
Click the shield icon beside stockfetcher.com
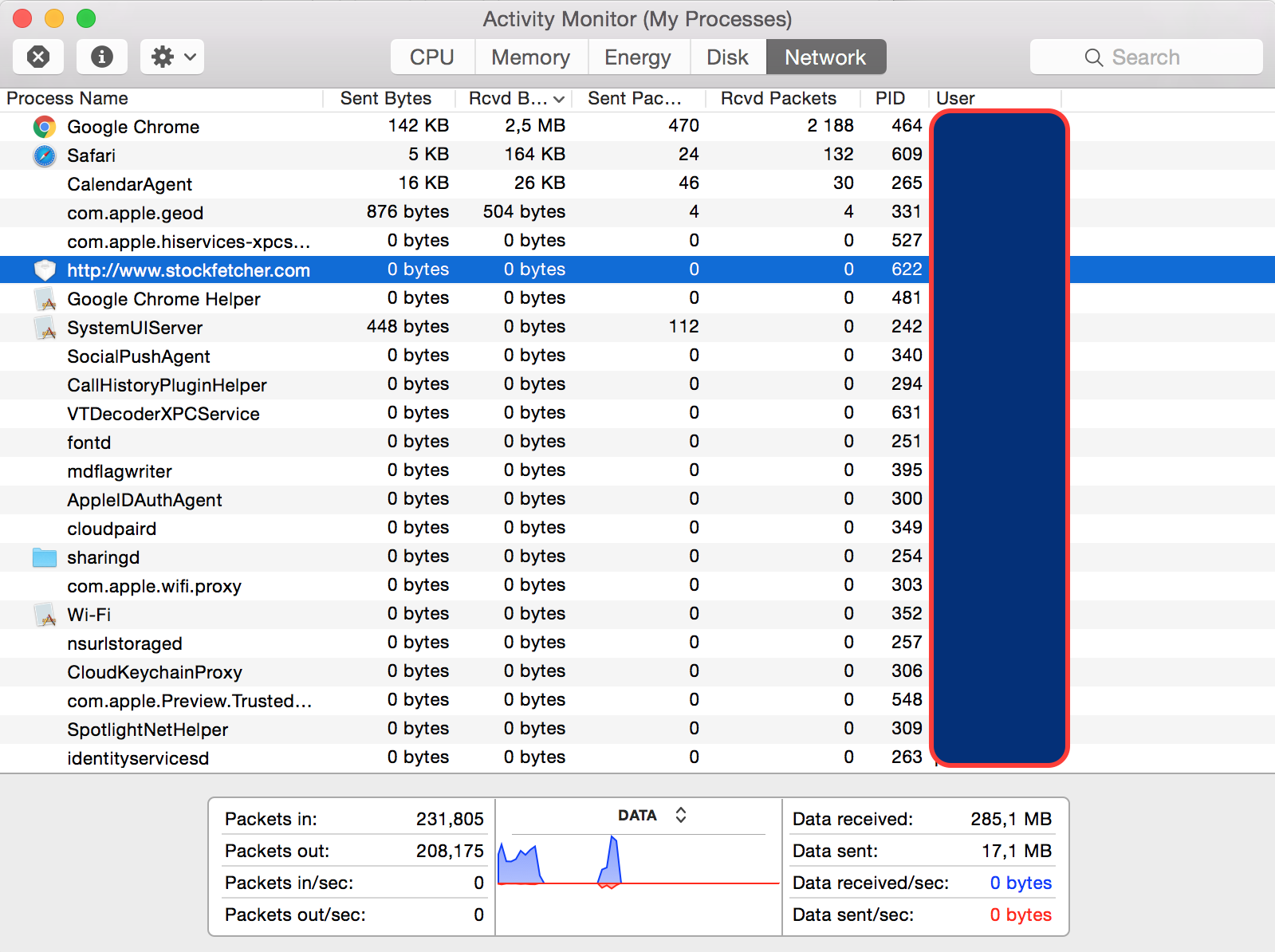(45, 270)
